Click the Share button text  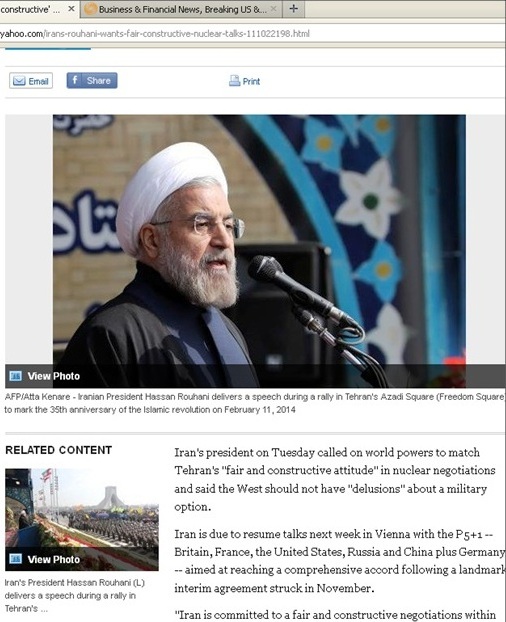[x=98, y=81]
